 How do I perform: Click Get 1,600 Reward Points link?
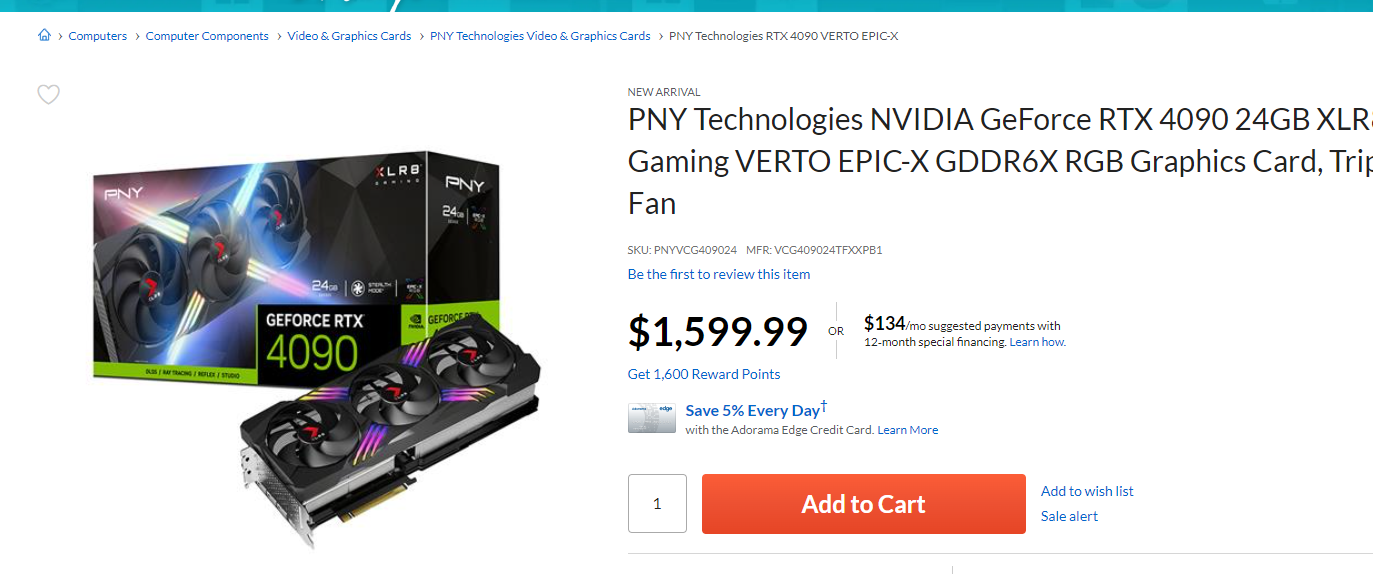[x=704, y=374]
